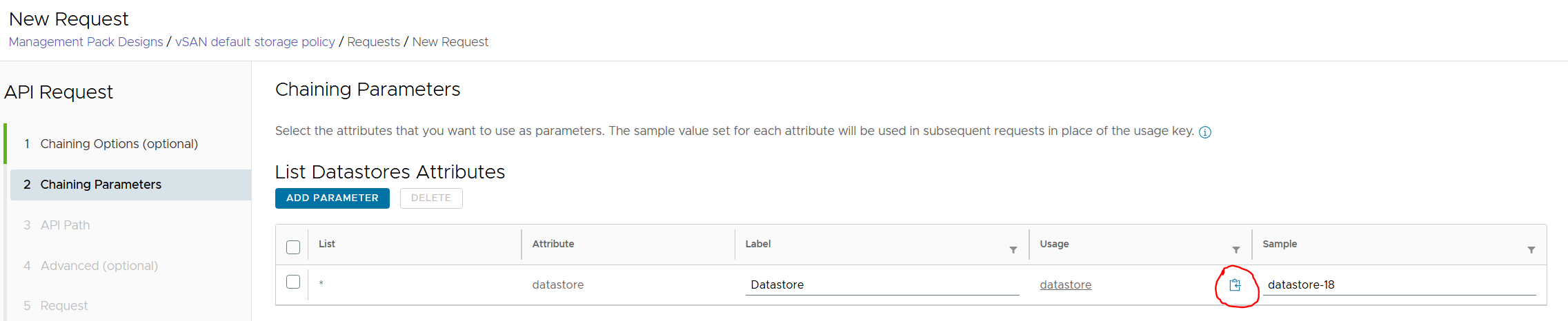1568x321 pixels.
Task: Open the Label column filter icon
Action: coord(1013,250)
